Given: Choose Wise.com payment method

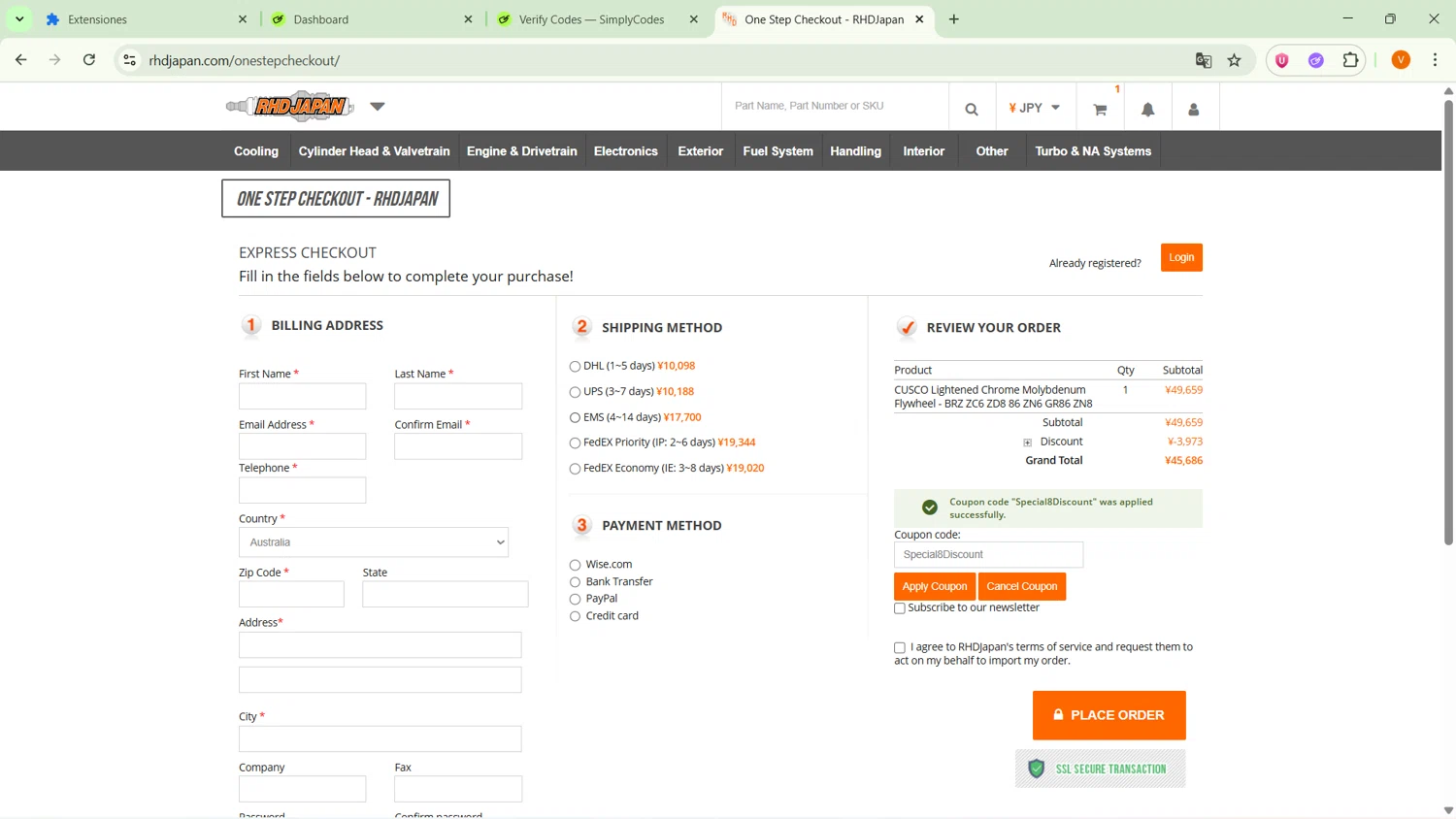Looking at the screenshot, I should point(575,565).
